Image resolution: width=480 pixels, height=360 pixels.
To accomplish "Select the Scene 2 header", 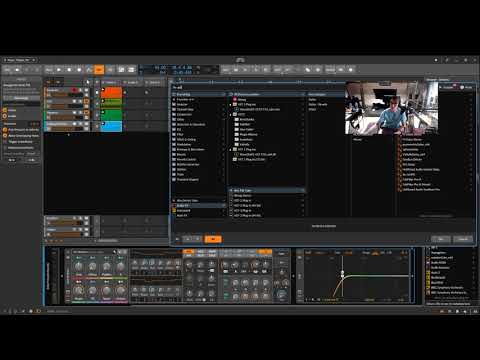I will click(133, 82).
